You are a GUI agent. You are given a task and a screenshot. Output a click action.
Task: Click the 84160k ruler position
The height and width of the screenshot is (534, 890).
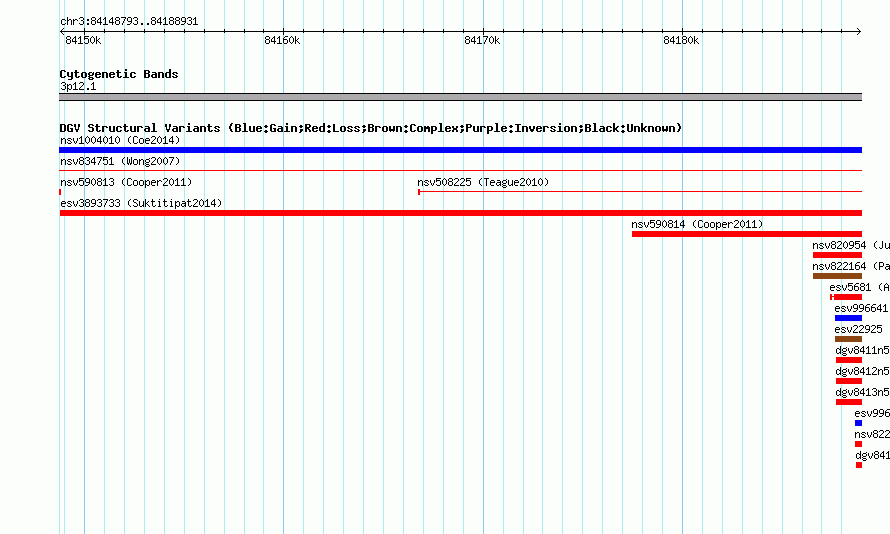(x=282, y=40)
